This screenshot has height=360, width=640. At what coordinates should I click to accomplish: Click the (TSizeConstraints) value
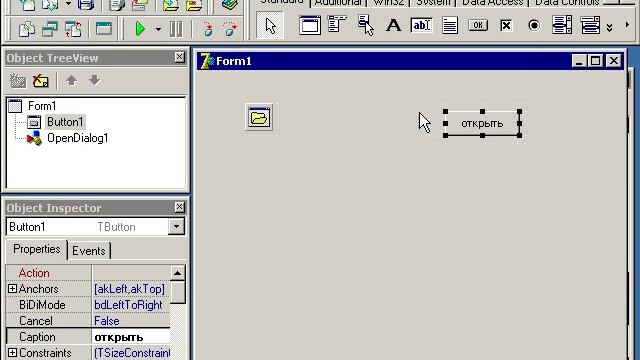[131, 353]
